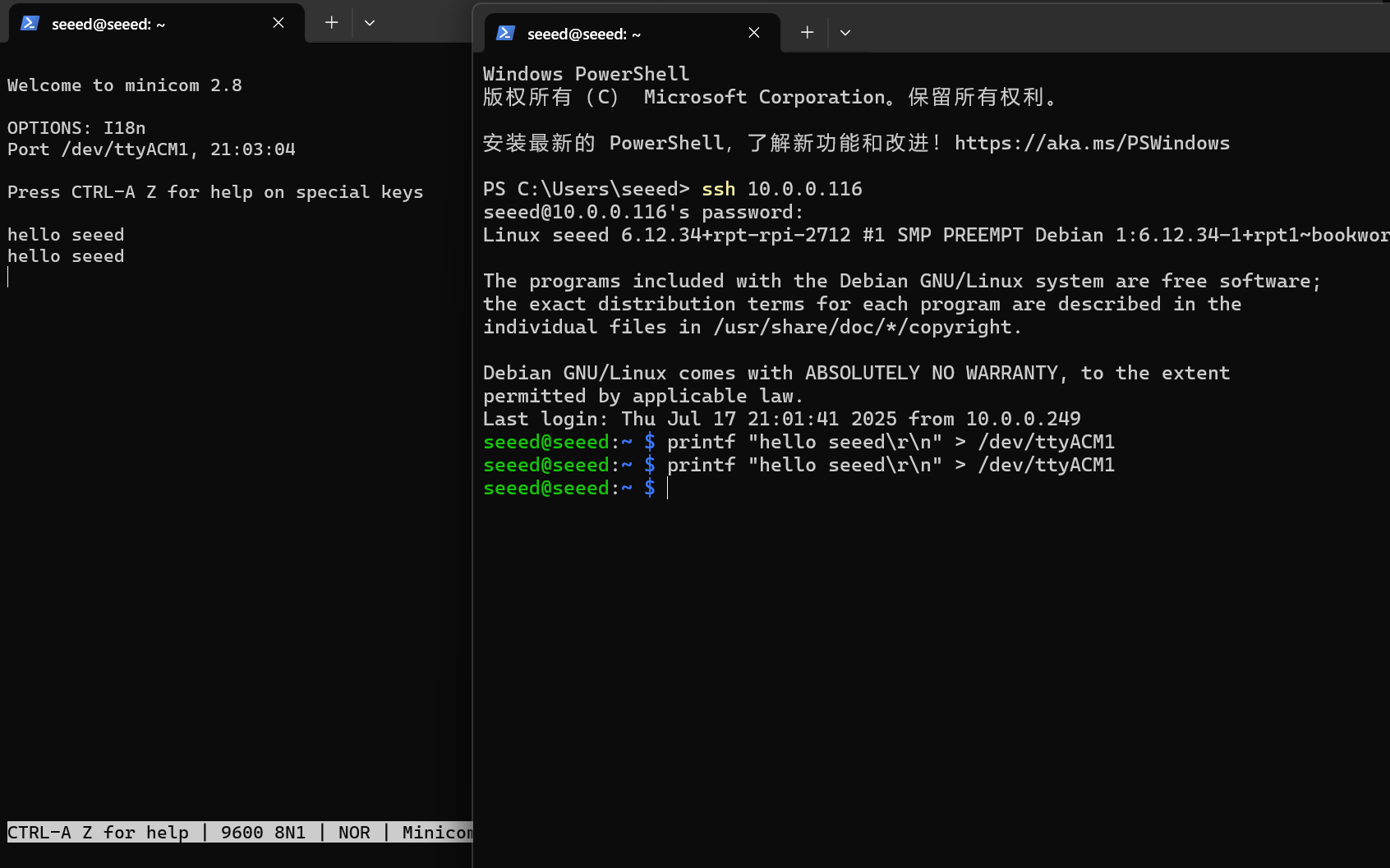Click the PowerShell icon on the minicom window tab

tap(30, 23)
